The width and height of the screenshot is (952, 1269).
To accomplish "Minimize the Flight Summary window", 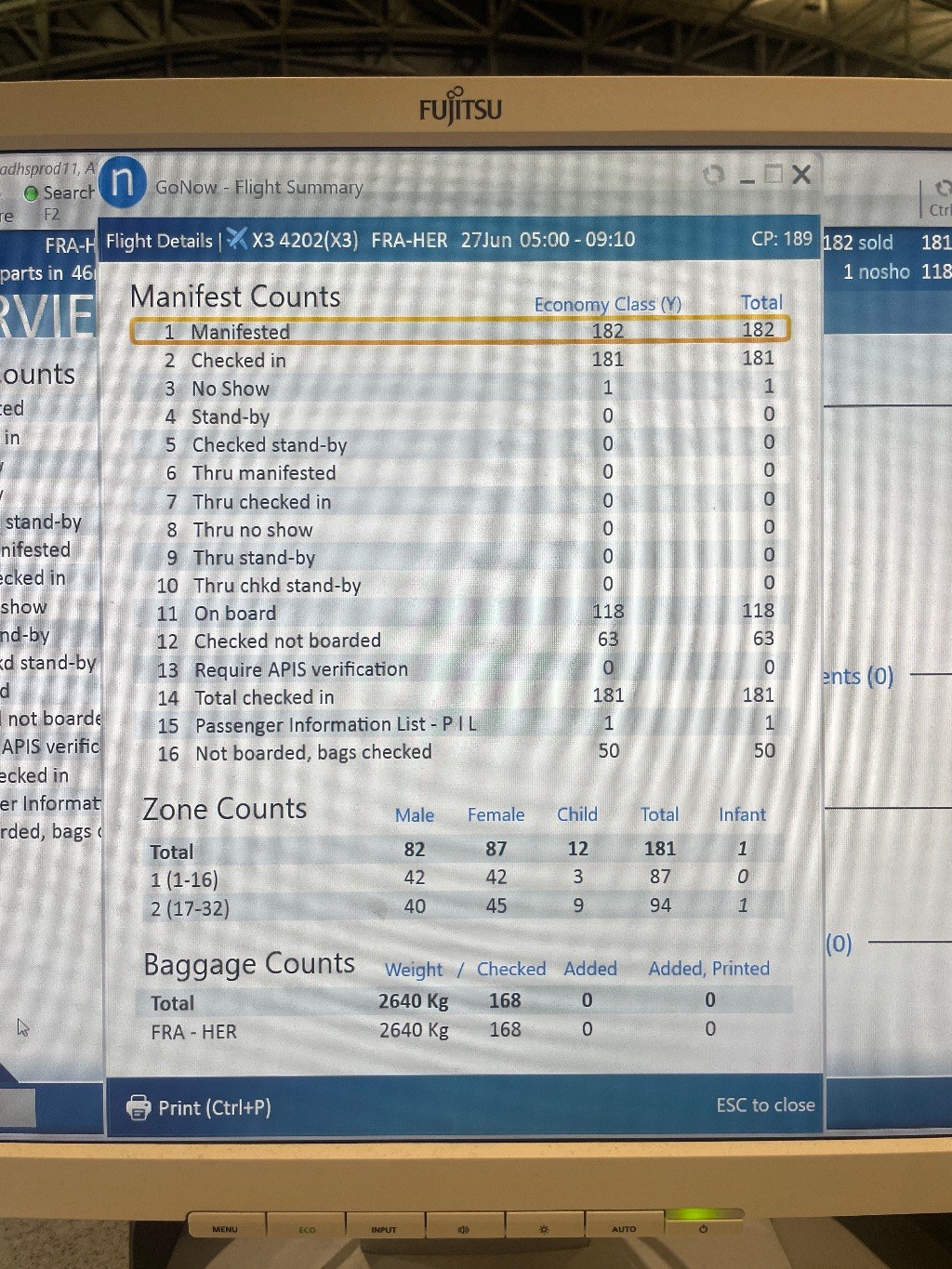I will (x=747, y=178).
